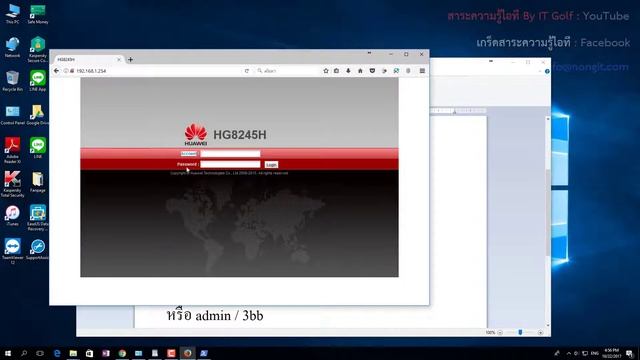Open the Firefox downloads arrow

point(348,71)
